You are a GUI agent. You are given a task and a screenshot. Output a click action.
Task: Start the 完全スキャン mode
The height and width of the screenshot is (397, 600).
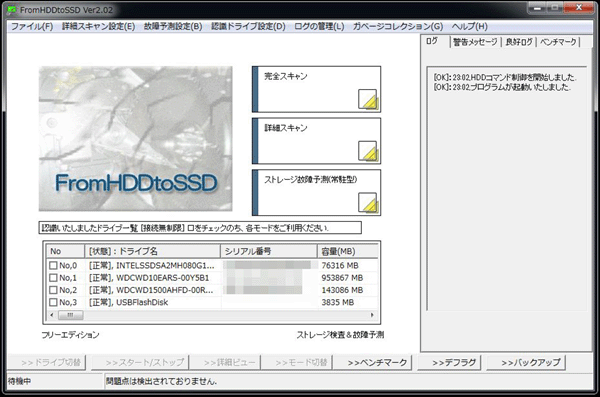point(316,89)
